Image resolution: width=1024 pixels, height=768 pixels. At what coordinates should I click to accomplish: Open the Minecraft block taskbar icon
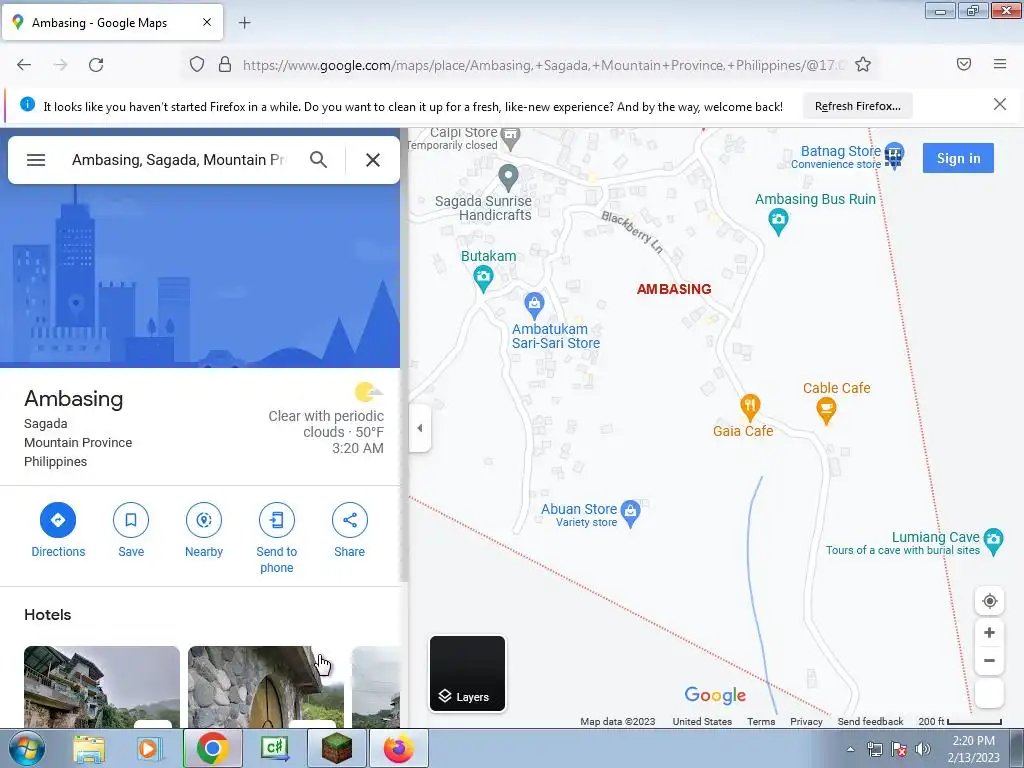coord(337,748)
